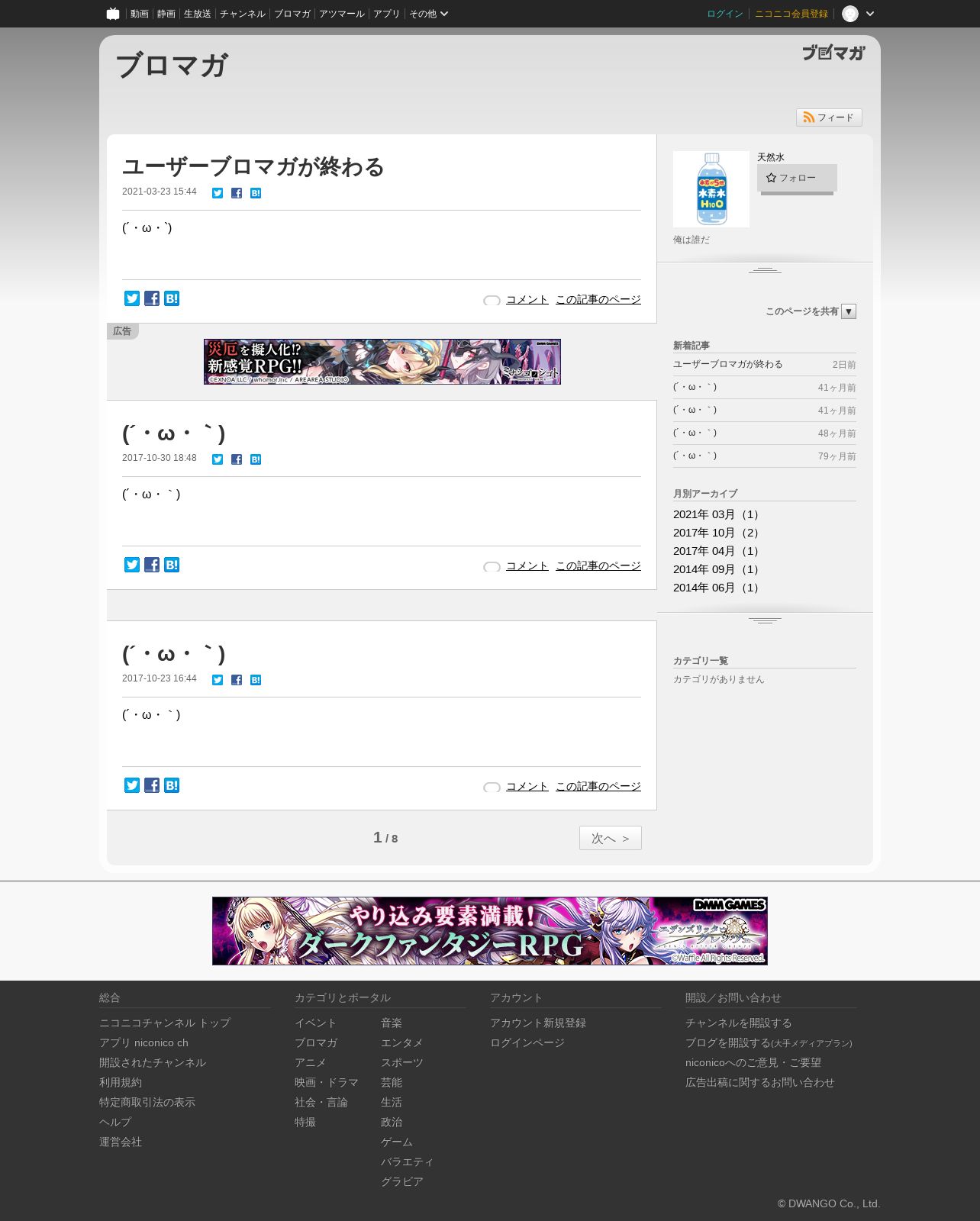
Task: Open archive 2017年 10月（2）
Action: pos(717,533)
